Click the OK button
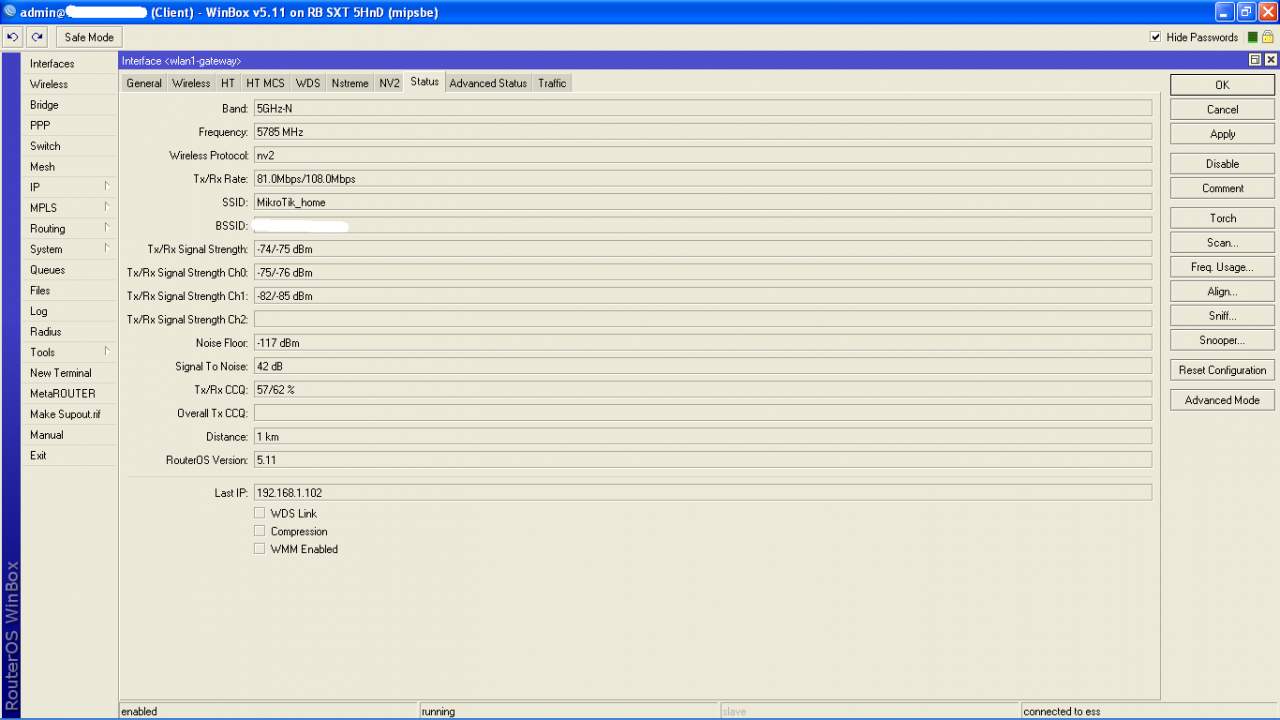Image resolution: width=1280 pixels, height=720 pixels. [x=1222, y=85]
